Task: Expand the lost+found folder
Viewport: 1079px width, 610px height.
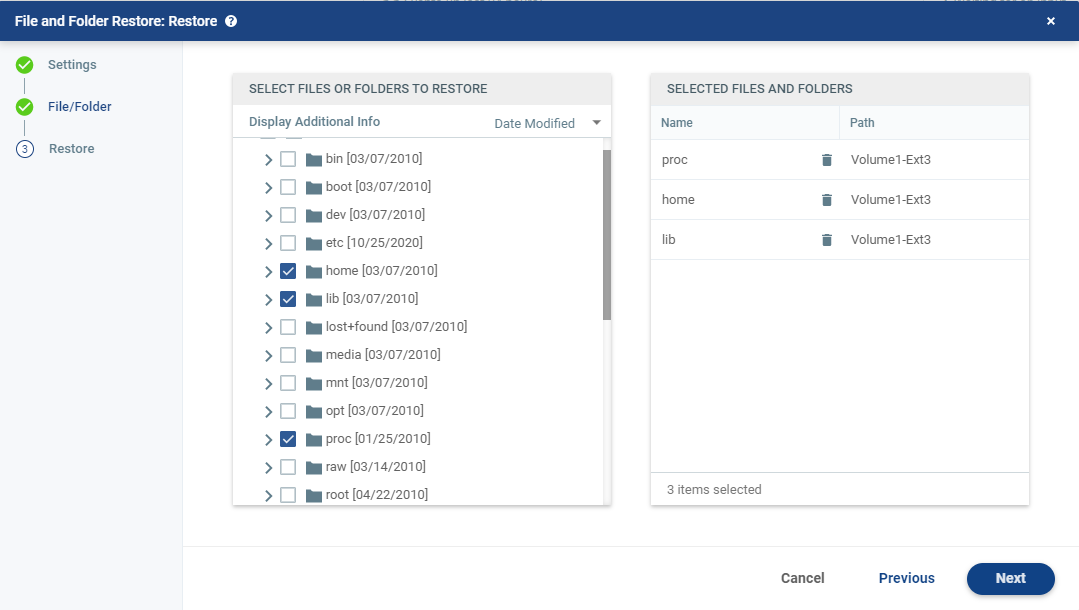Action: tap(268, 328)
